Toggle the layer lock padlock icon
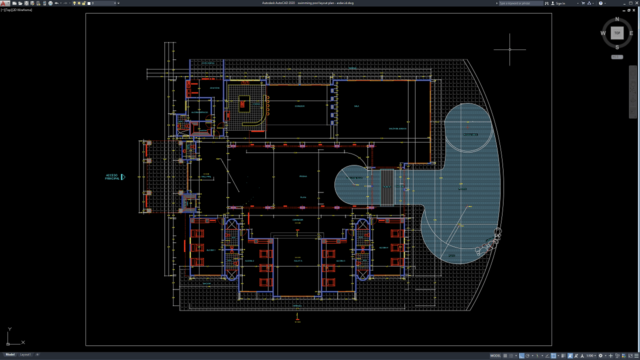 point(84,3)
